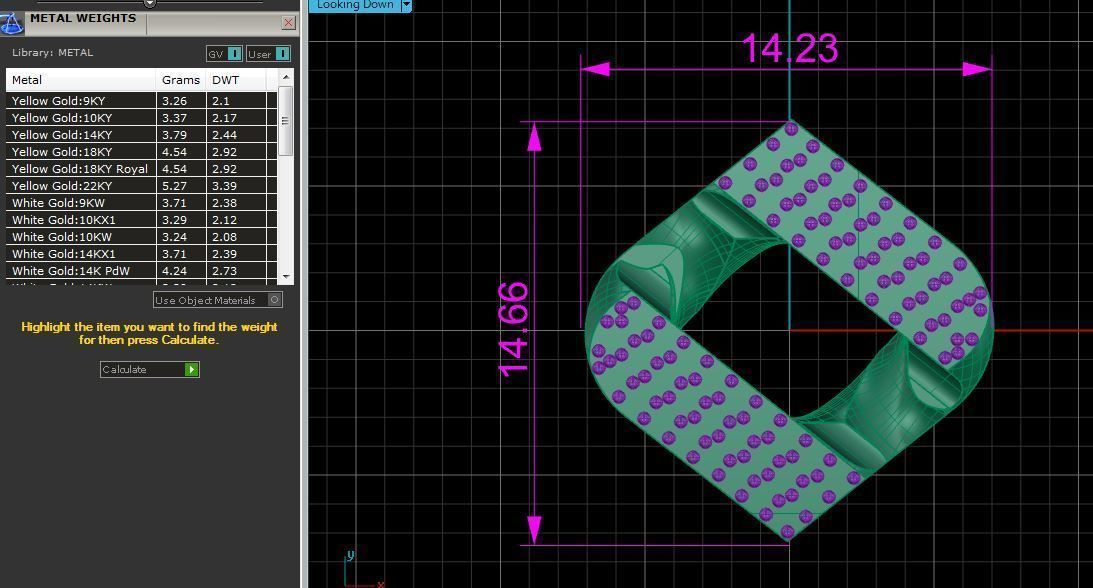Toggle the GV library switch
This screenshot has height=588, width=1093.
pyautogui.click(x=224, y=54)
